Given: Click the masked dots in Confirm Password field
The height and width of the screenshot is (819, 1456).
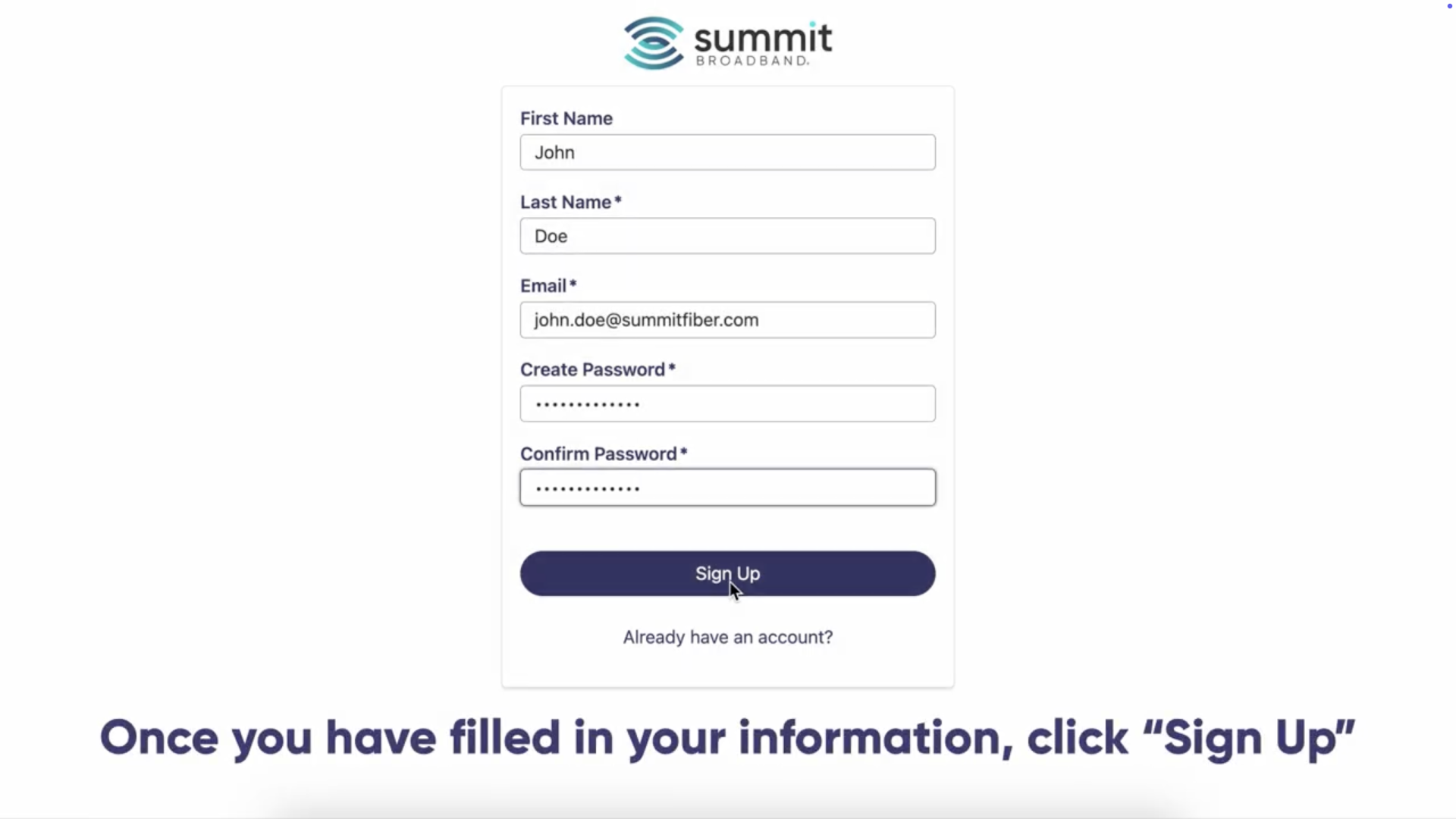Looking at the screenshot, I should tap(588, 489).
